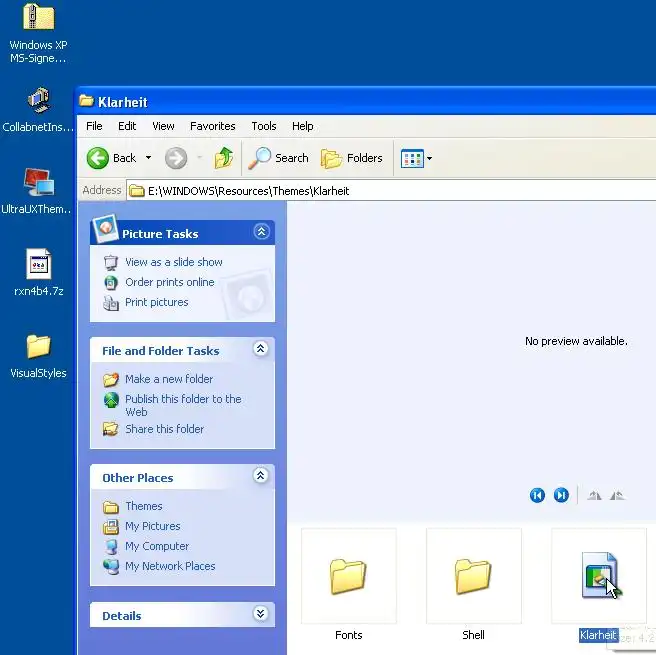The height and width of the screenshot is (655, 656).
Task: Open the Favorites menu
Action: 213,126
